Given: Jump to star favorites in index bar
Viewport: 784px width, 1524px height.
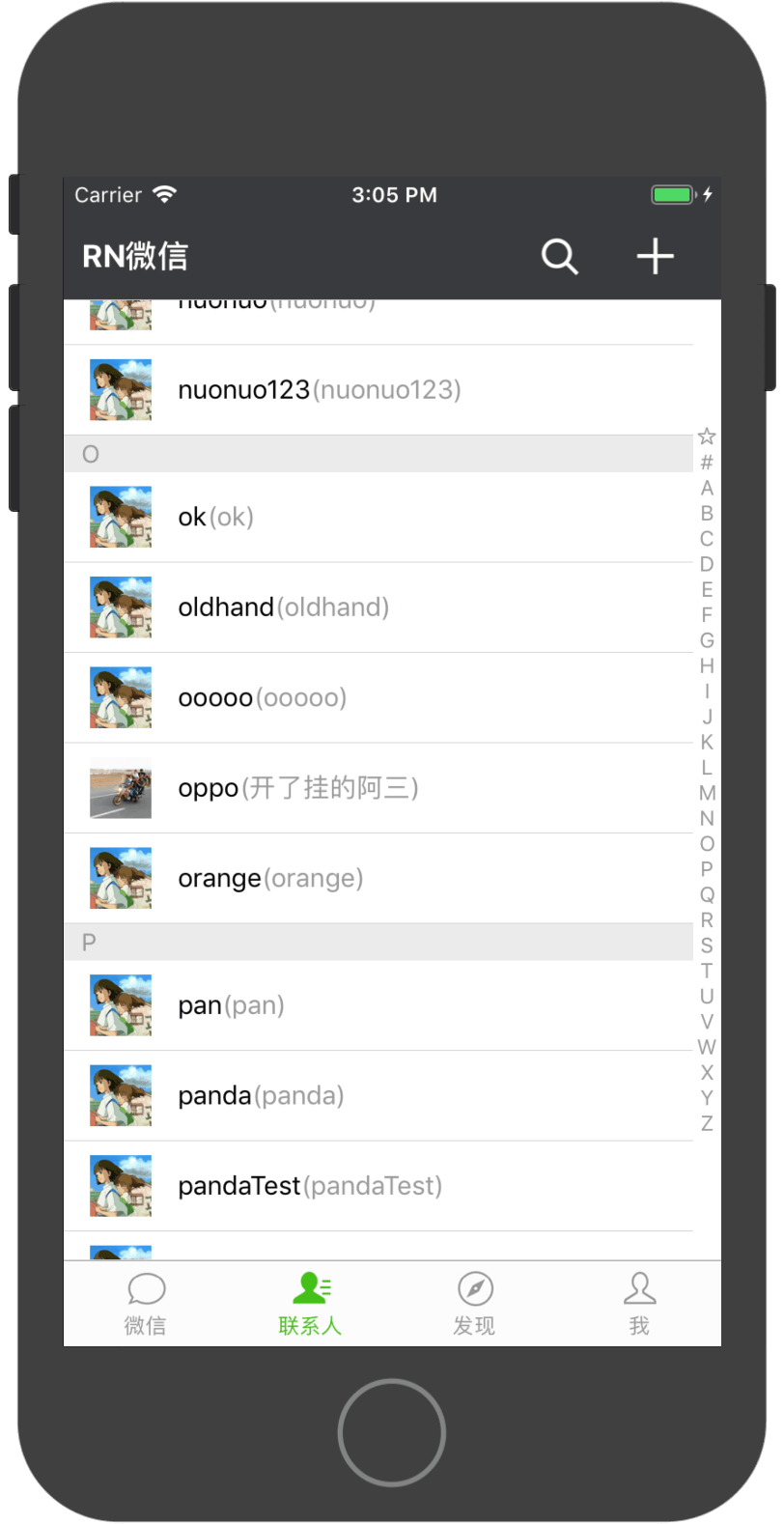Looking at the screenshot, I should [707, 437].
